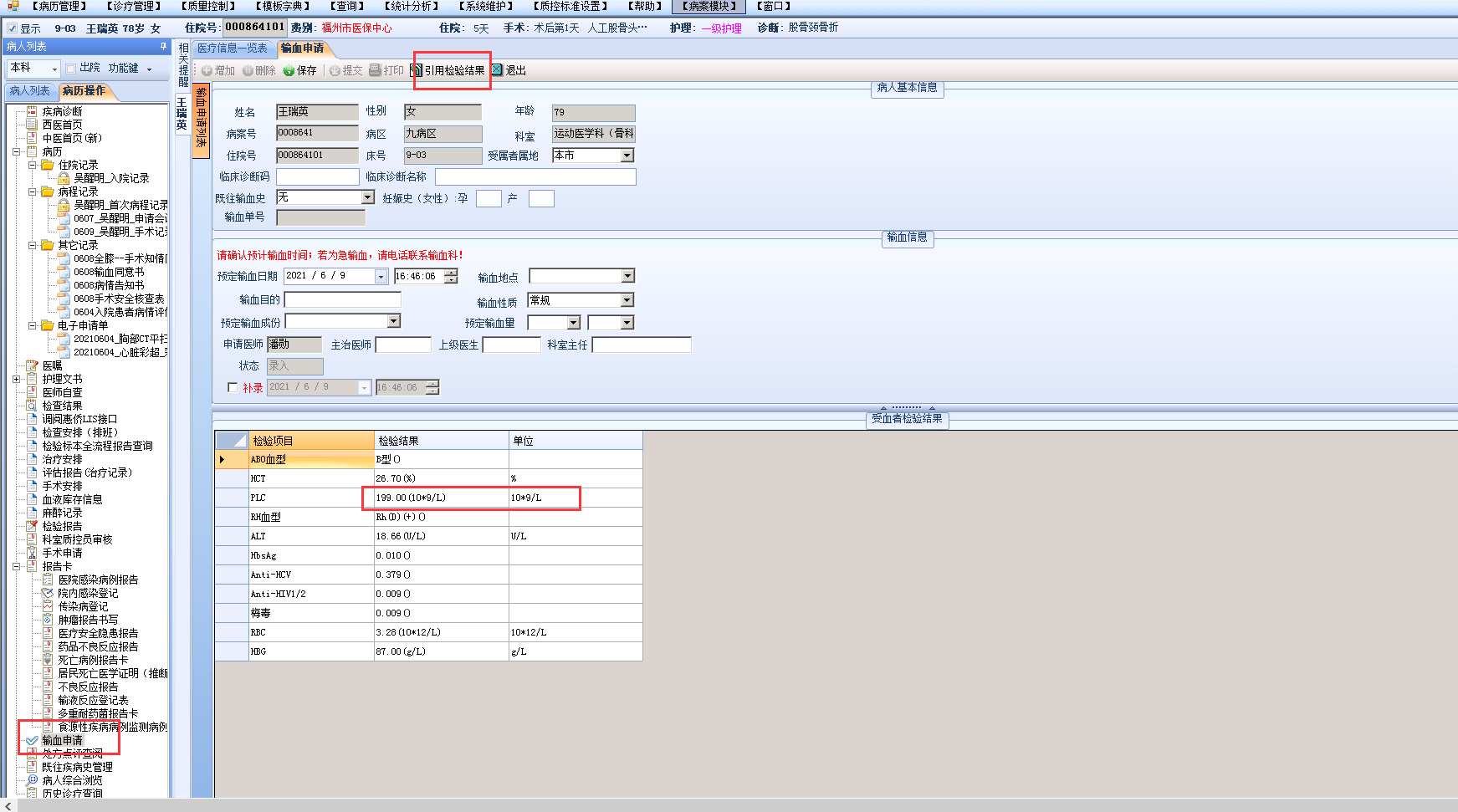Screen dimensions: 1458x812
Task: Enable the 补录 checkbox
Action: (x=233, y=387)
